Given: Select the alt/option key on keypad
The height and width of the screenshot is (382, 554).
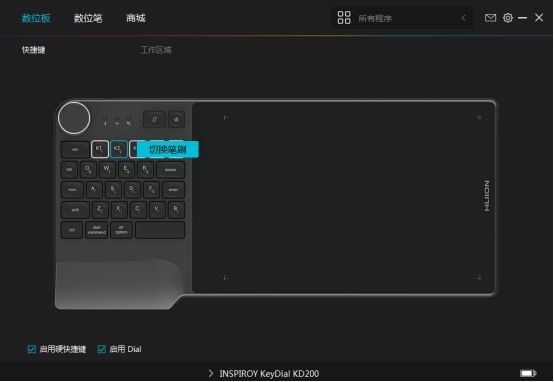Looking at the screenshot, I should pos(122,230).
